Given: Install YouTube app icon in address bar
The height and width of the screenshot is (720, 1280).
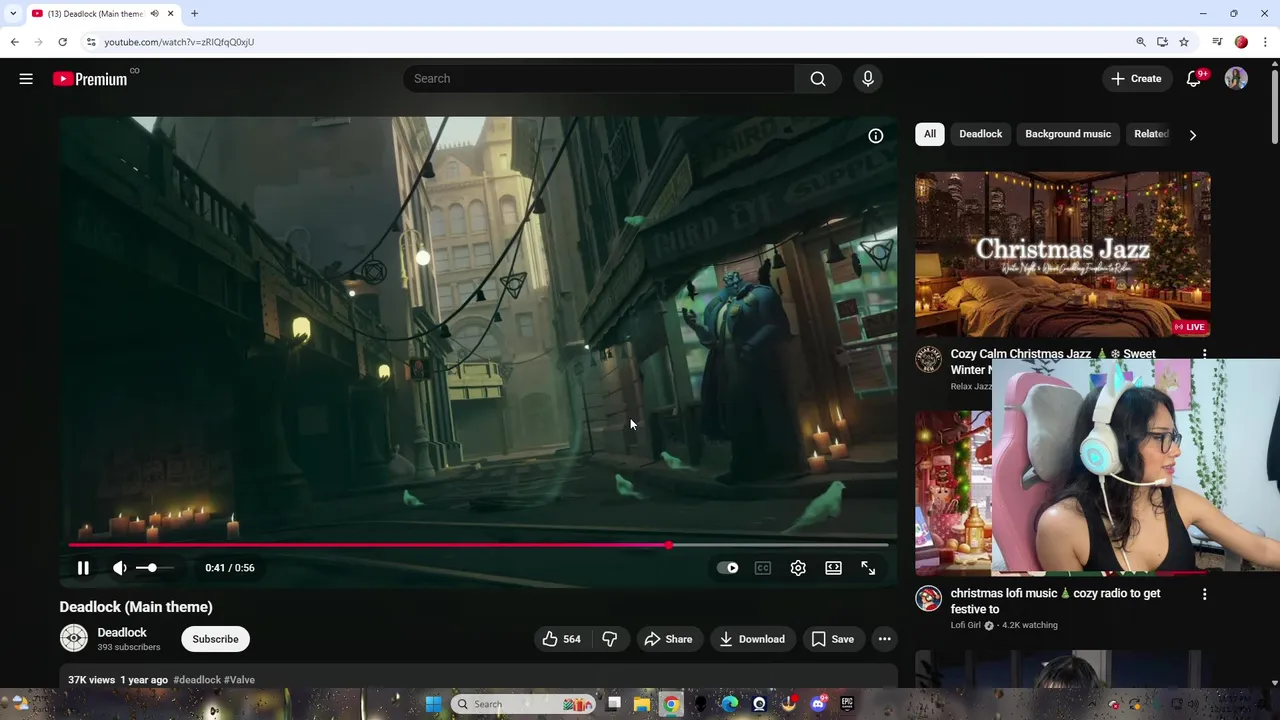Looking at the screenshot, I should click(1162, 42).
